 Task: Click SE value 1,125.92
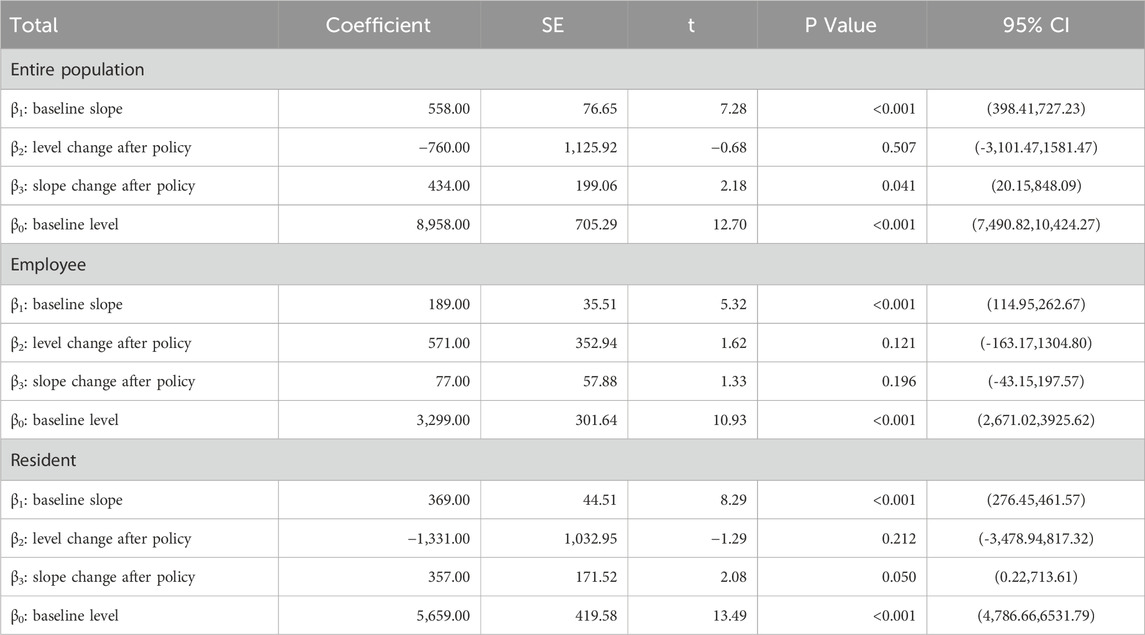click(x=590, y=147)
